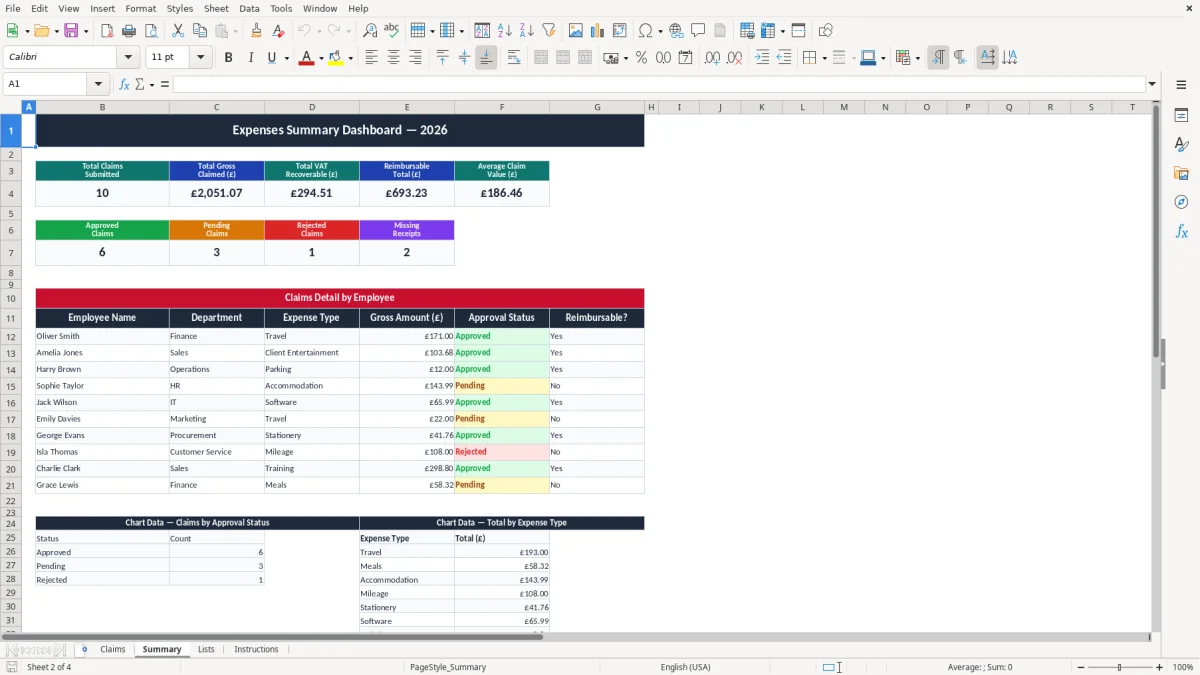Open sidebar Gallery icon
This screenshot has width=1200, height=675.
coord(1181,173)
